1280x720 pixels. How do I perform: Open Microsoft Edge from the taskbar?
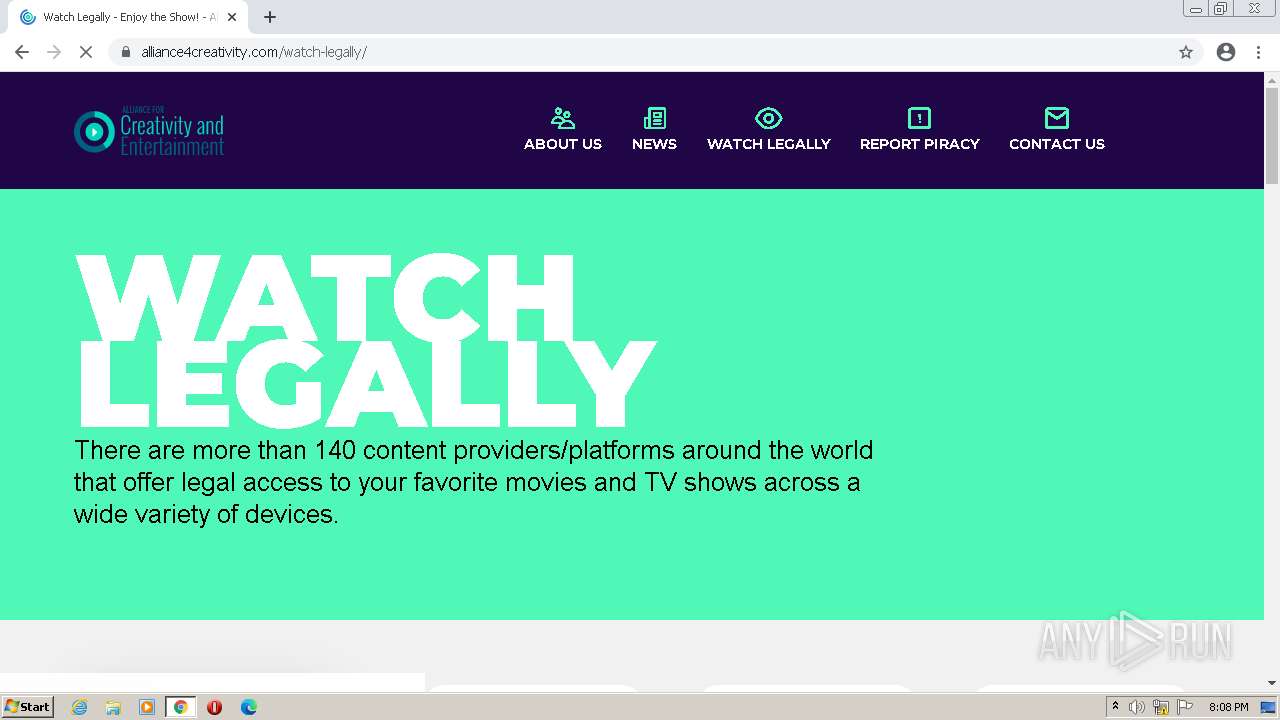[x=249, y=707]
